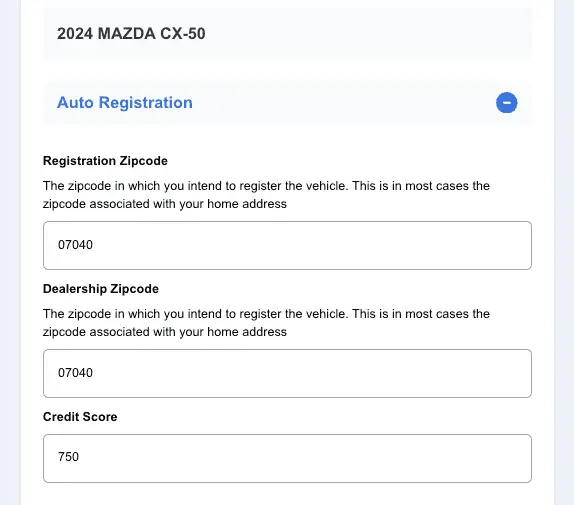Focus the Registration Zipcode input field

tap(287, 245)
